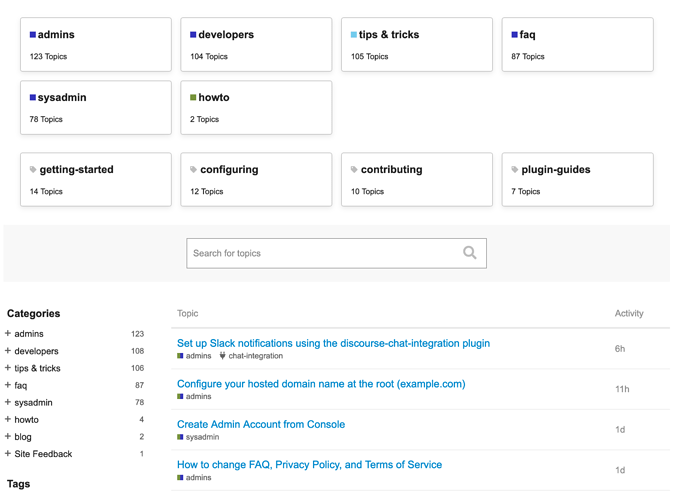Expand sysadmin plus in Categories sidebar
This screenshot has width=680, height=500.
pos(8,402)
